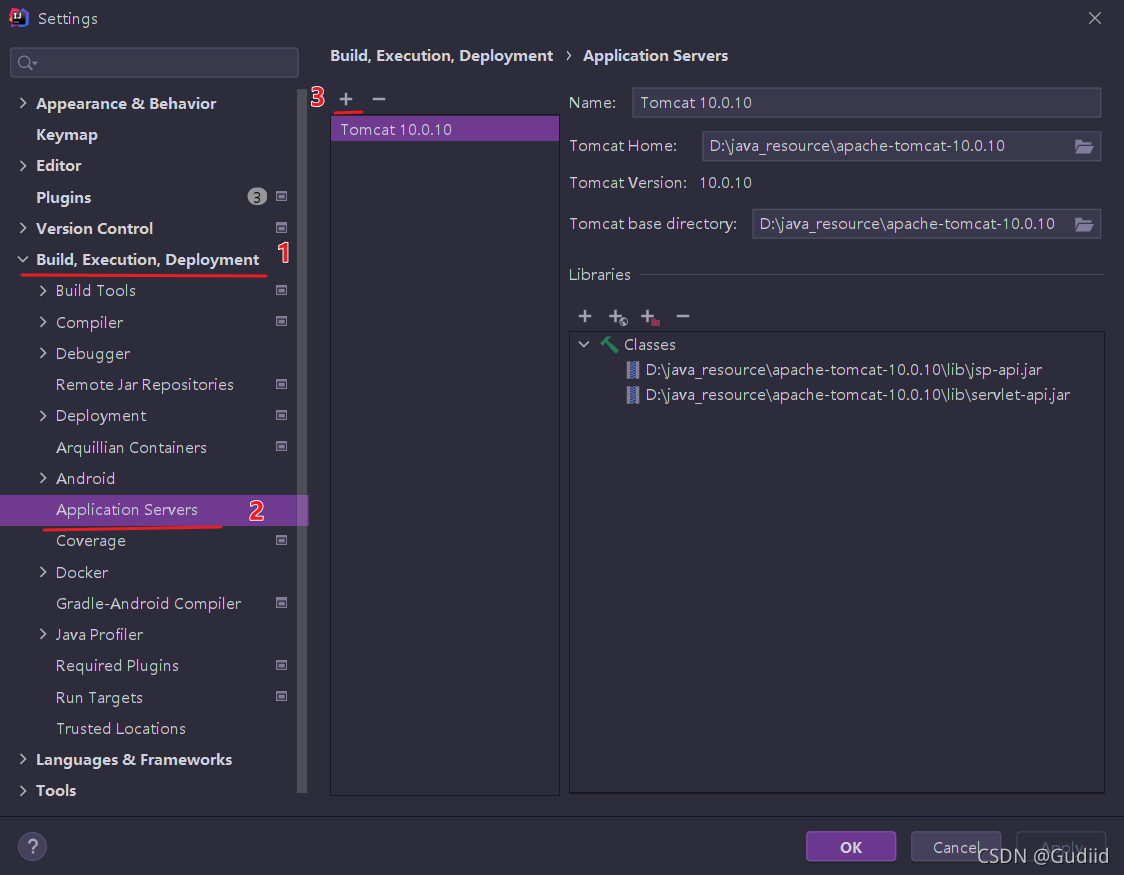
Task: Open Gradle-Android Compiler settings
Action: coord(148,603)
